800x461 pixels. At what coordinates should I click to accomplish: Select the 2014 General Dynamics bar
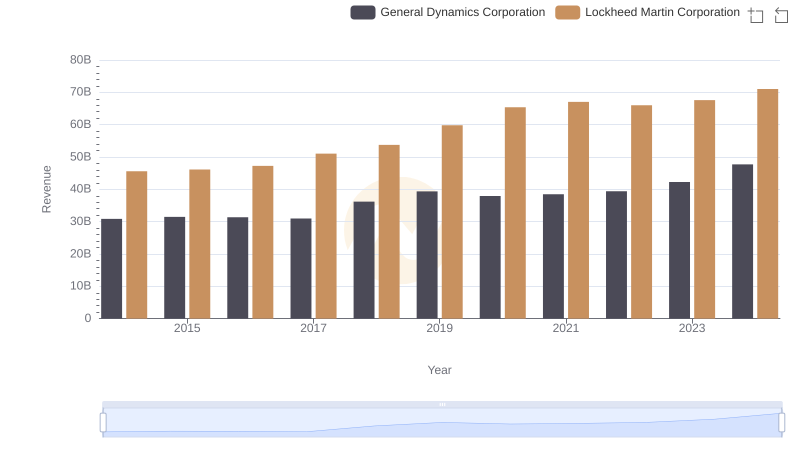tap(112, 269)
